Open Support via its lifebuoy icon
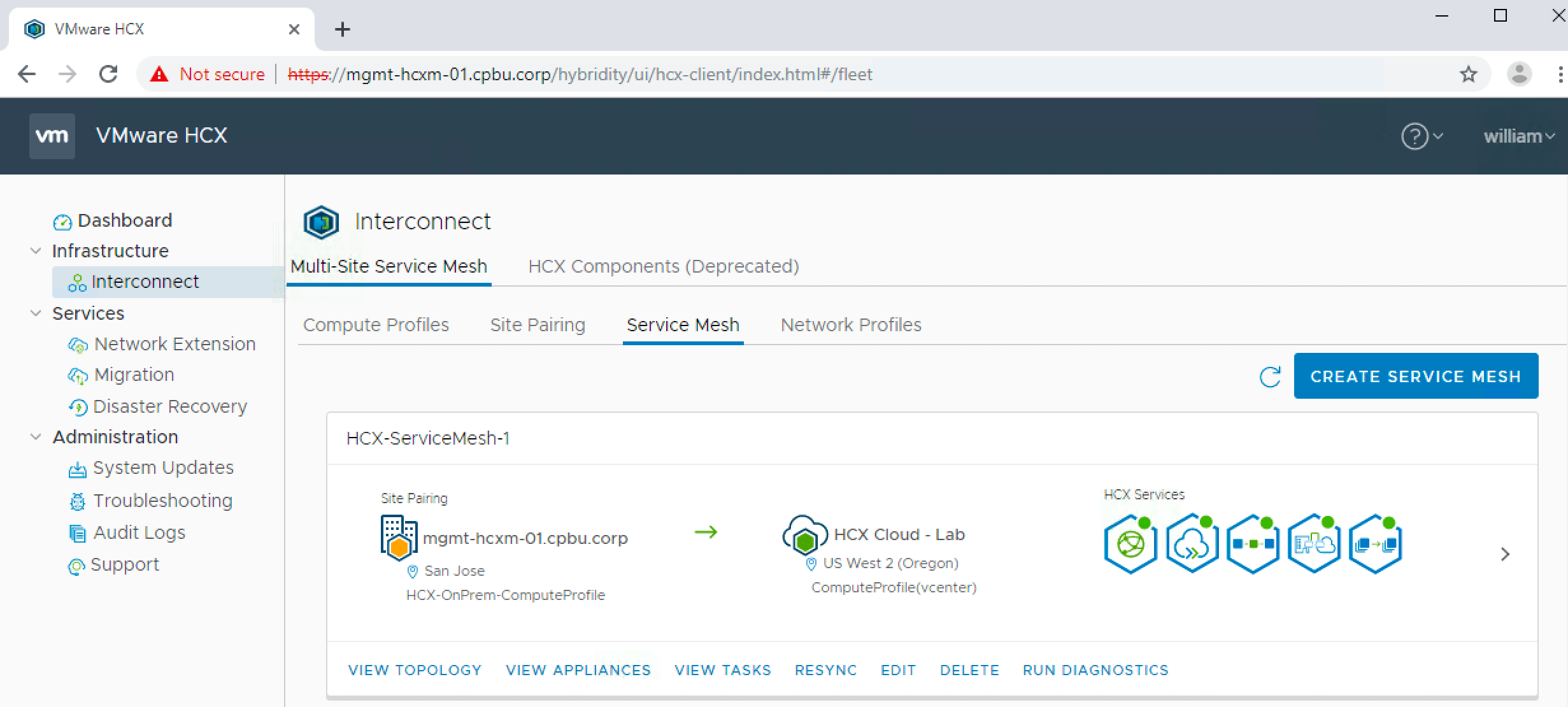Image resolution: width=1568 pixels, height=707 pixels. click(x=76, y=566)
